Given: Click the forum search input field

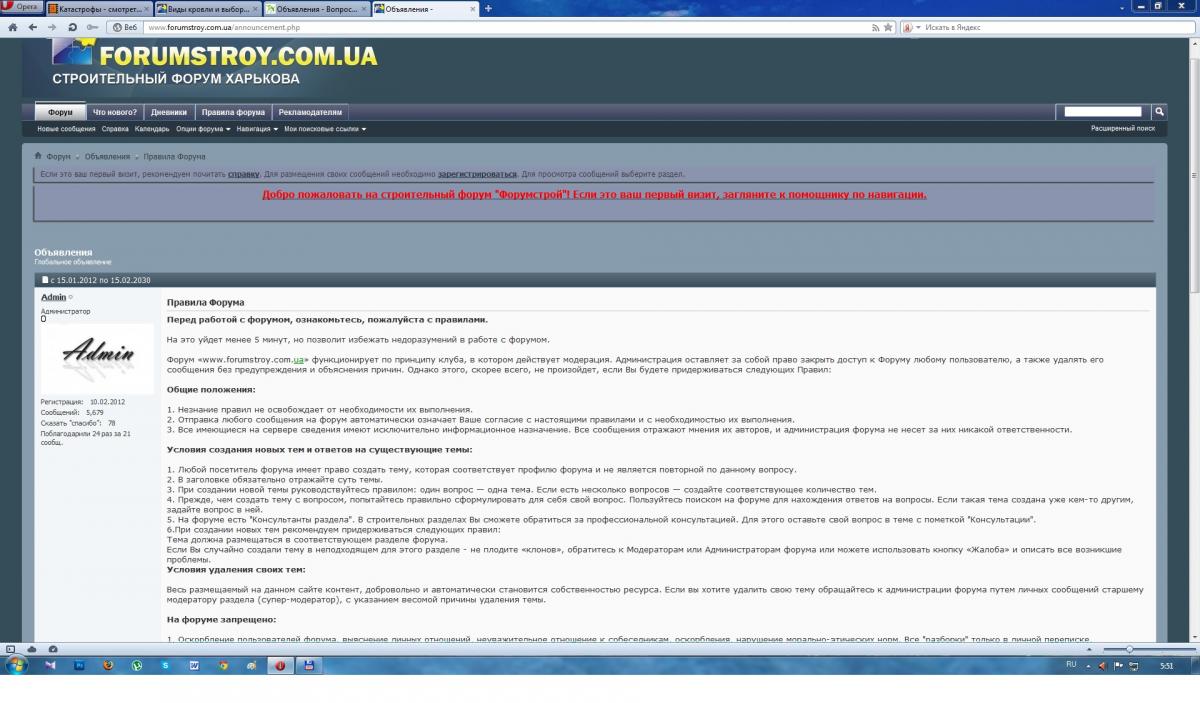Looking at the screenshot, I should pos(1102,112).
